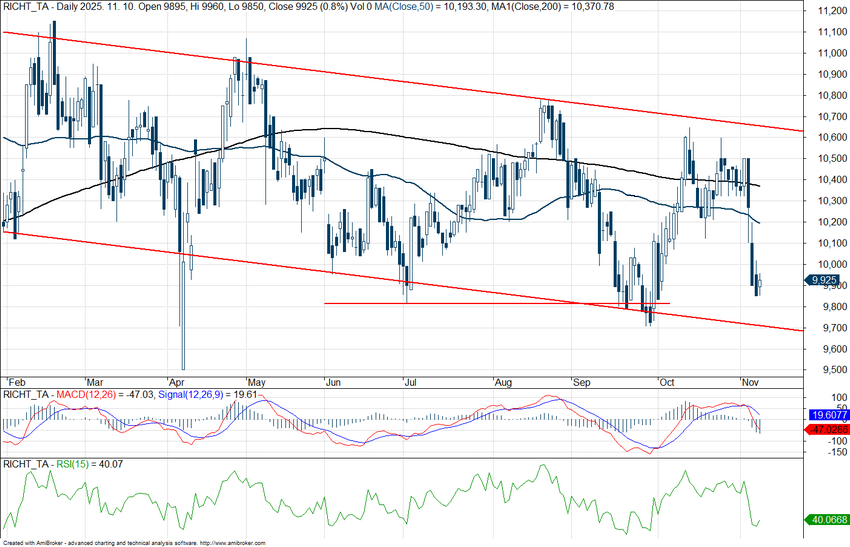Select the Jul marker on time axis
This screenshot has width=850, height=547.
click(x=411, y=381)
